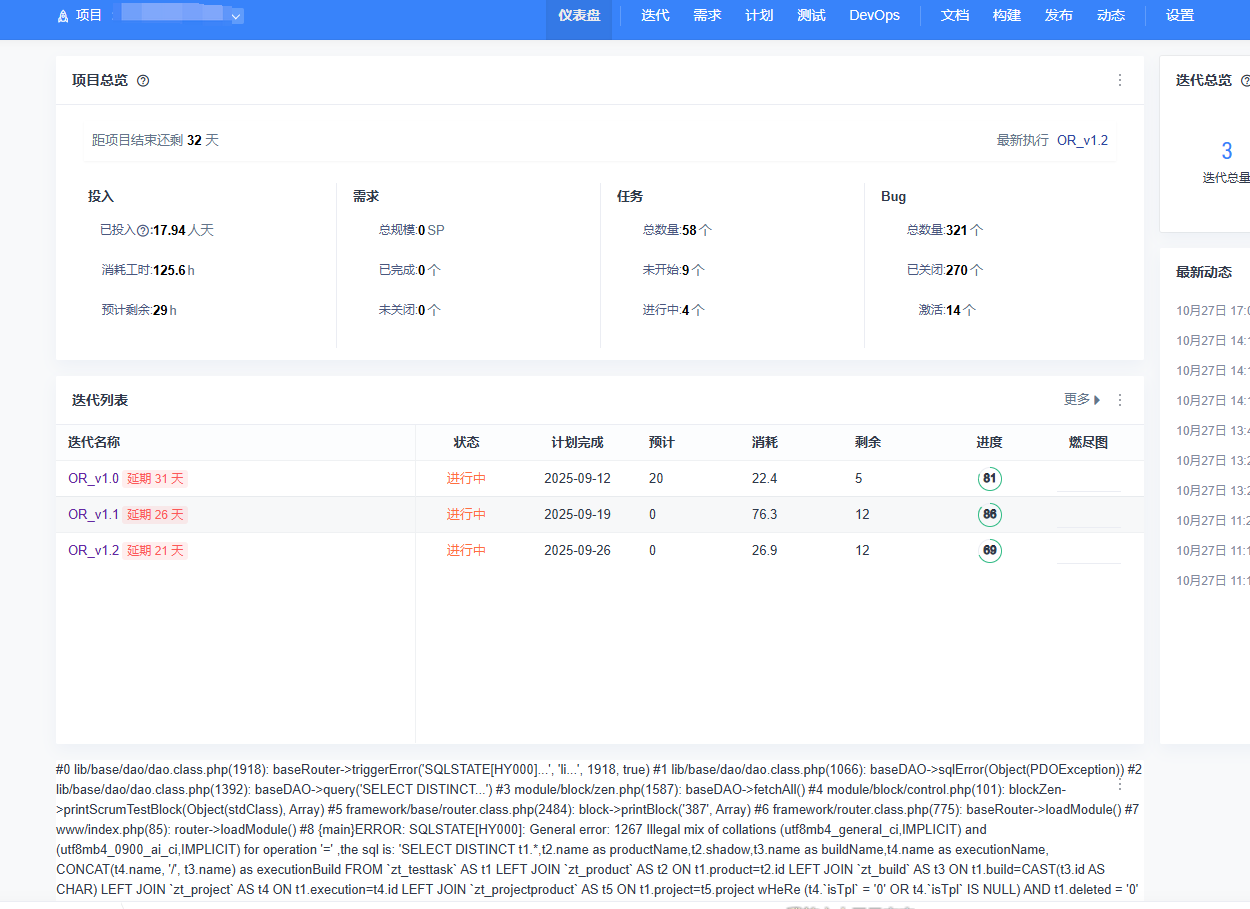Open the 计划 navigation tab
The width and height of the screenshot is (1250, 909).
(759, 16)
